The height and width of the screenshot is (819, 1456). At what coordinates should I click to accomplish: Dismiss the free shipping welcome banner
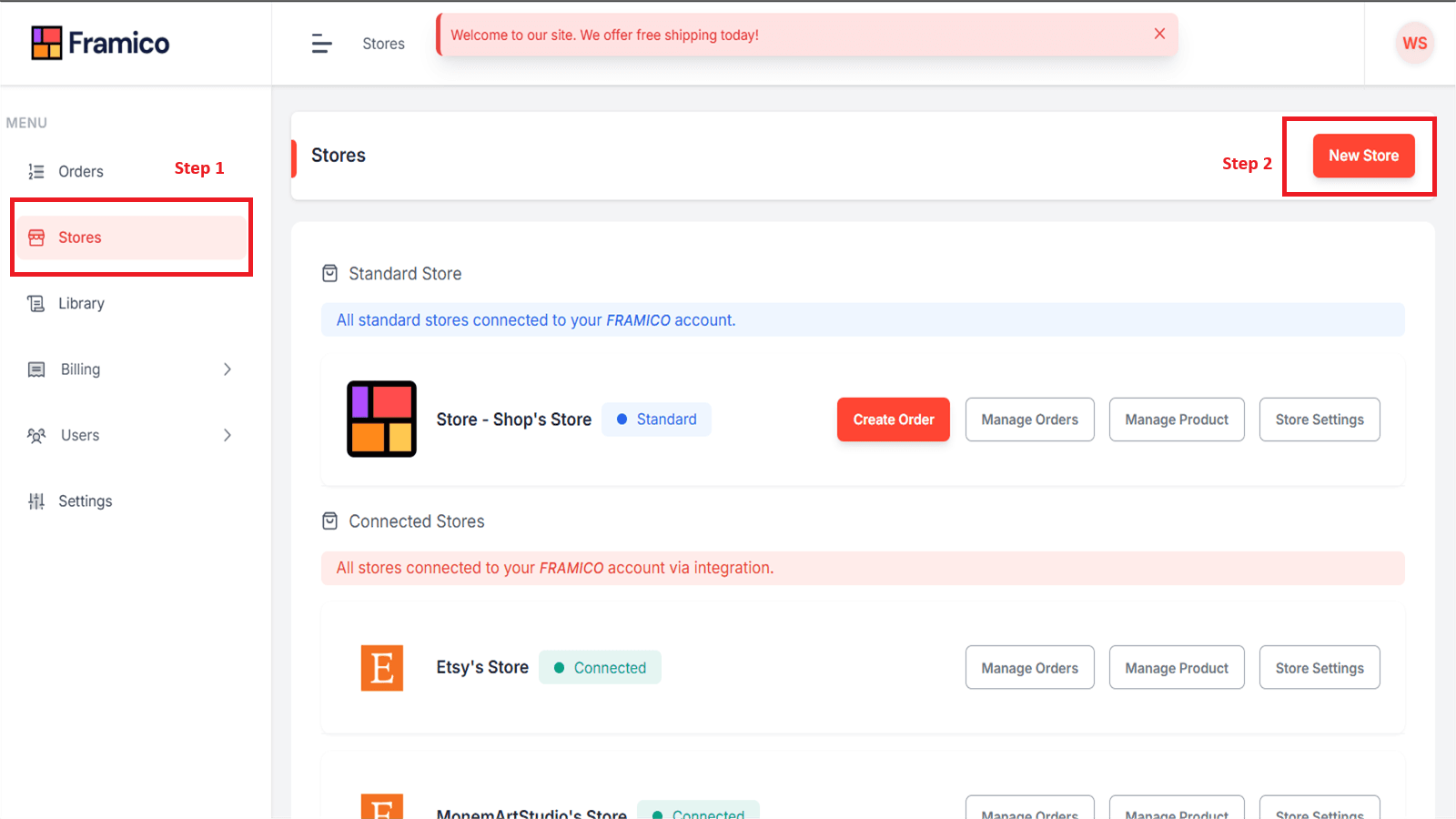pyautogui.click(x=1159, y=34)
